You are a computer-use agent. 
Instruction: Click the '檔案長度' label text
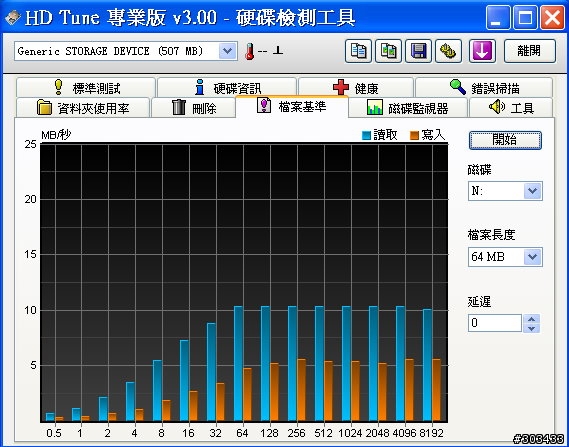coord(491,235)
